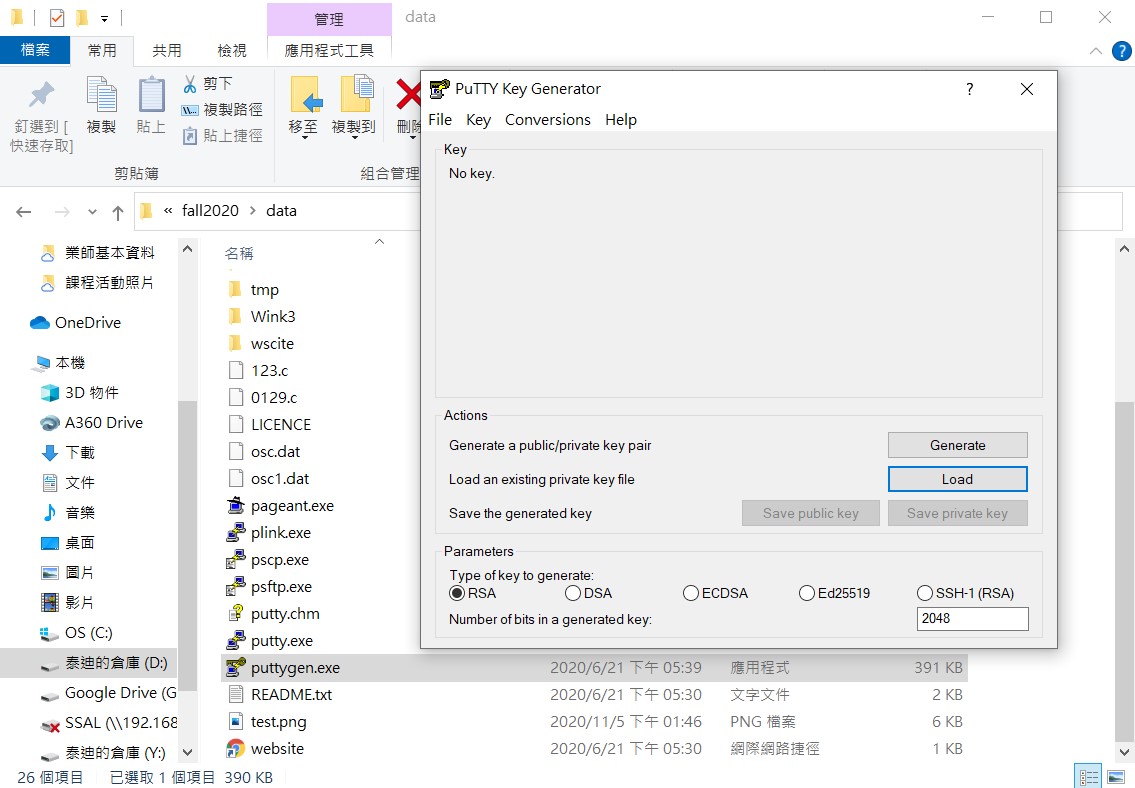Select DSA key type

[588, 593]
